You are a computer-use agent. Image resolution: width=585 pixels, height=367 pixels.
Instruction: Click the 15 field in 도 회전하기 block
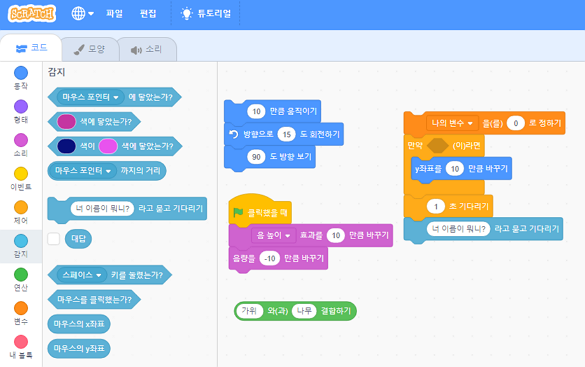287,134
